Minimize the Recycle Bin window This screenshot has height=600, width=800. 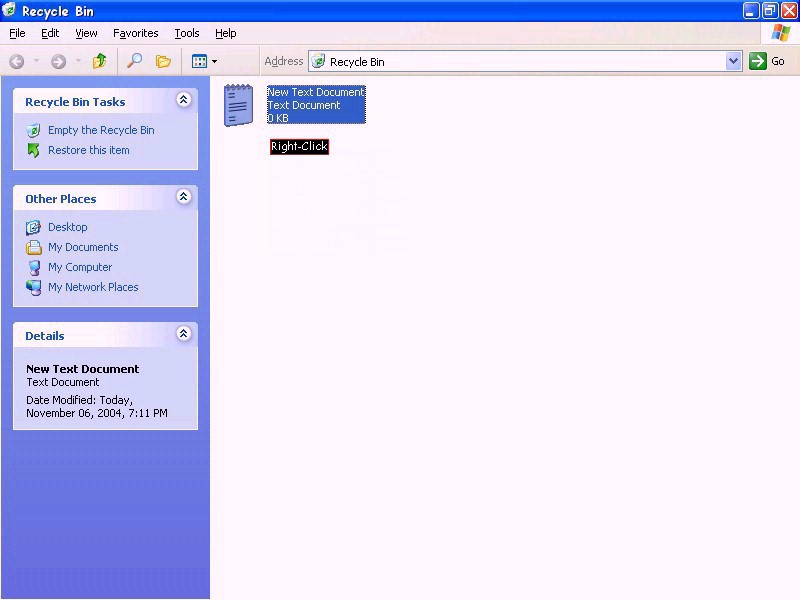750,10
